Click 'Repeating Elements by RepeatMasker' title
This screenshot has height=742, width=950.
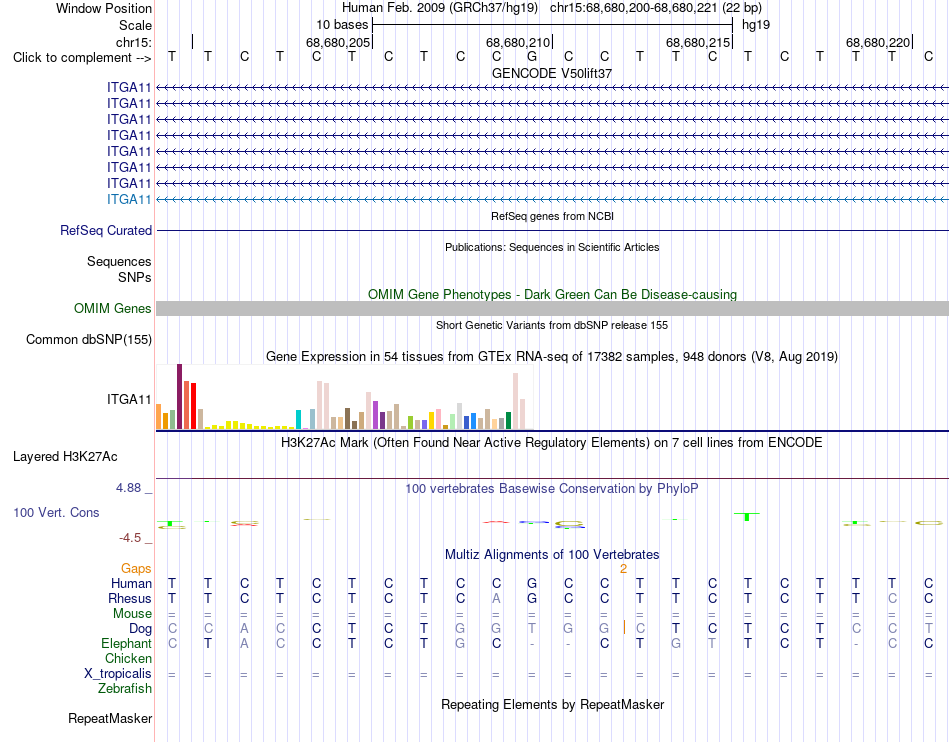point(552,704)
